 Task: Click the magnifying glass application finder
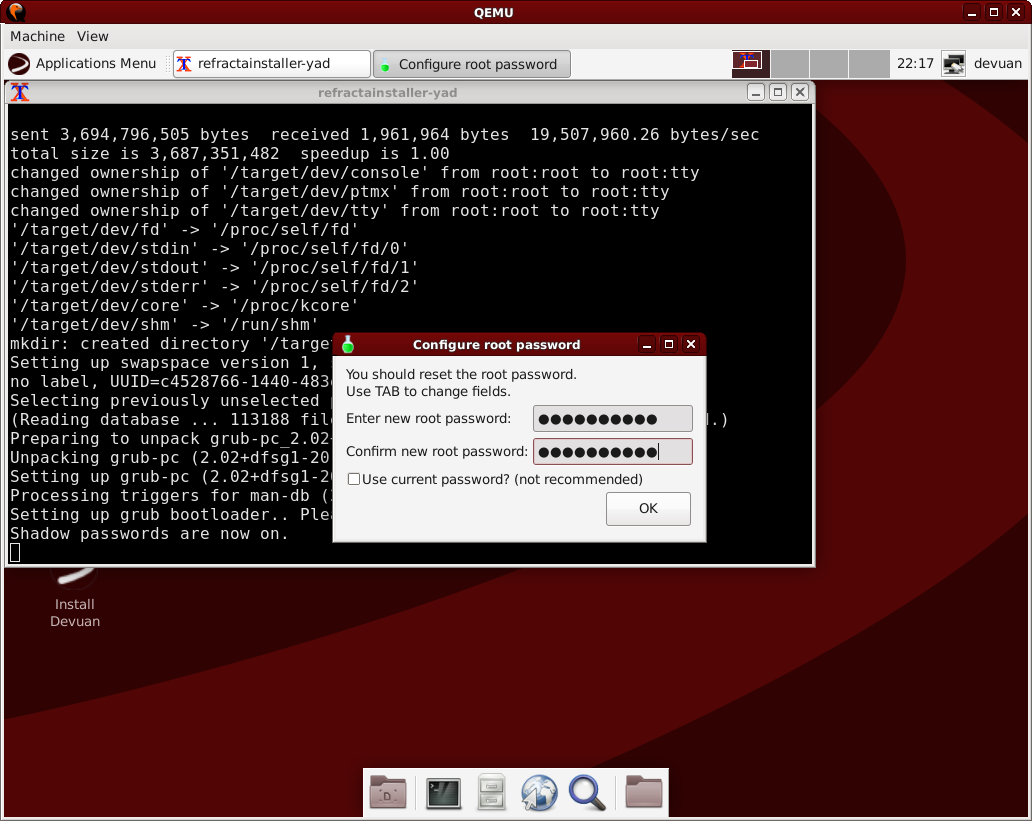(587, 793)
